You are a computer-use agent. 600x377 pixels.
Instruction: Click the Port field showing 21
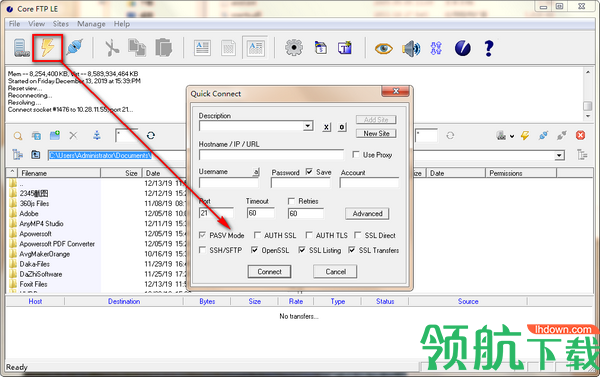coord(216,213)
